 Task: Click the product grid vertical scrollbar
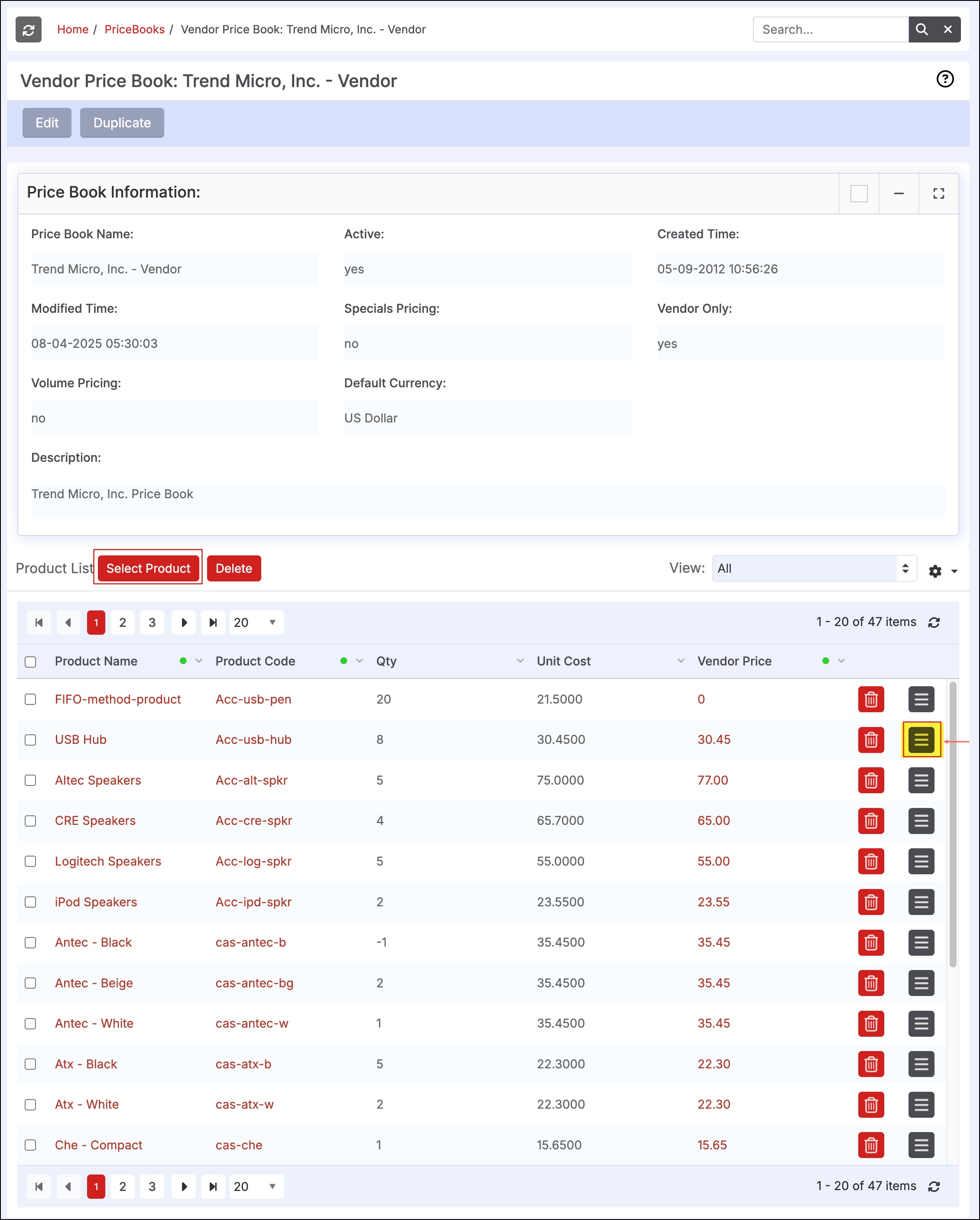coord(953,824)
